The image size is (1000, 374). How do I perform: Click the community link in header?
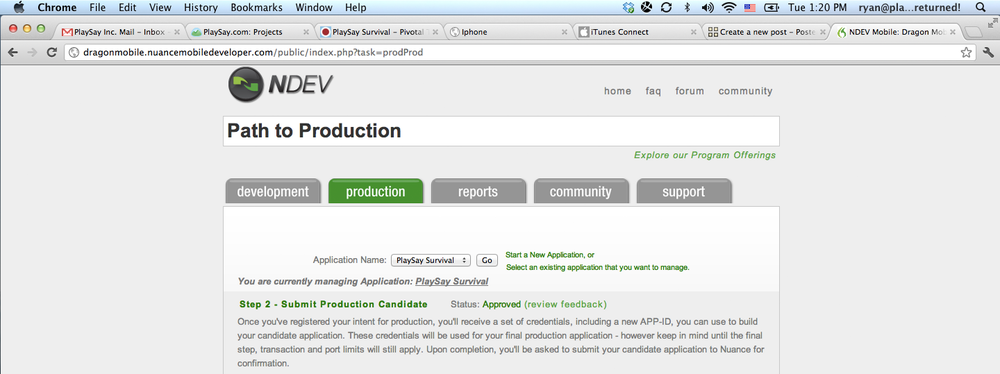pyautogui.click(x=745, y=91)
